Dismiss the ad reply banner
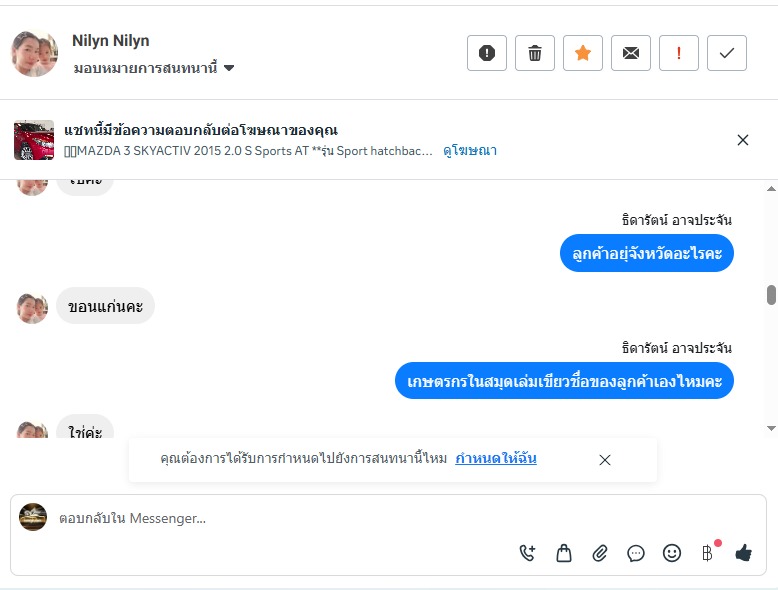 pos(743,140)
